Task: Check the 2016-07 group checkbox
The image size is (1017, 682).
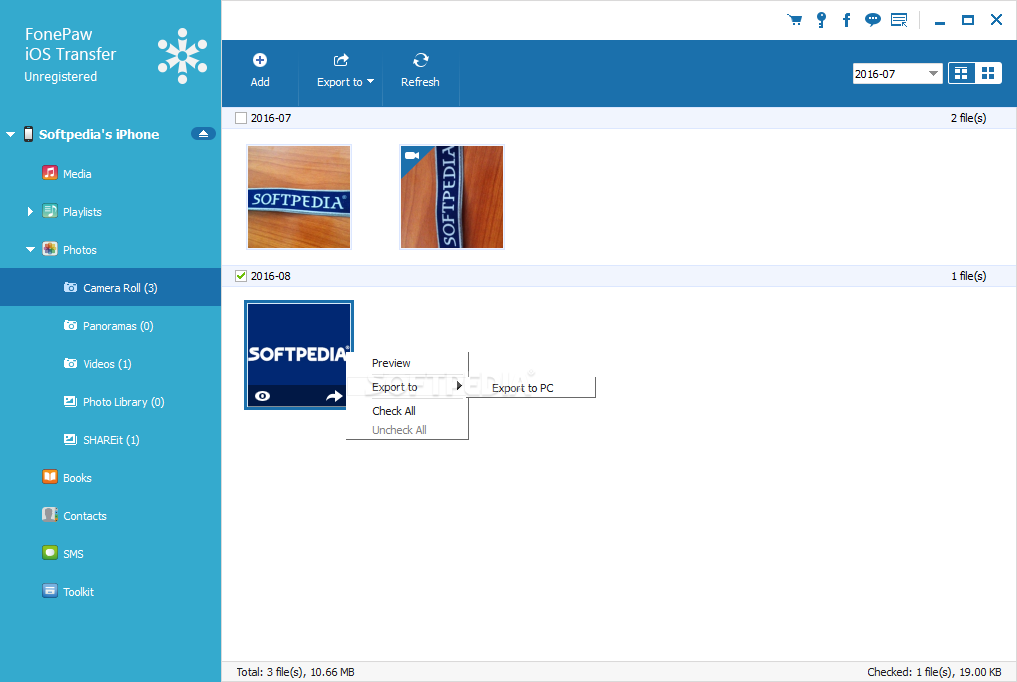Action: 241,118
